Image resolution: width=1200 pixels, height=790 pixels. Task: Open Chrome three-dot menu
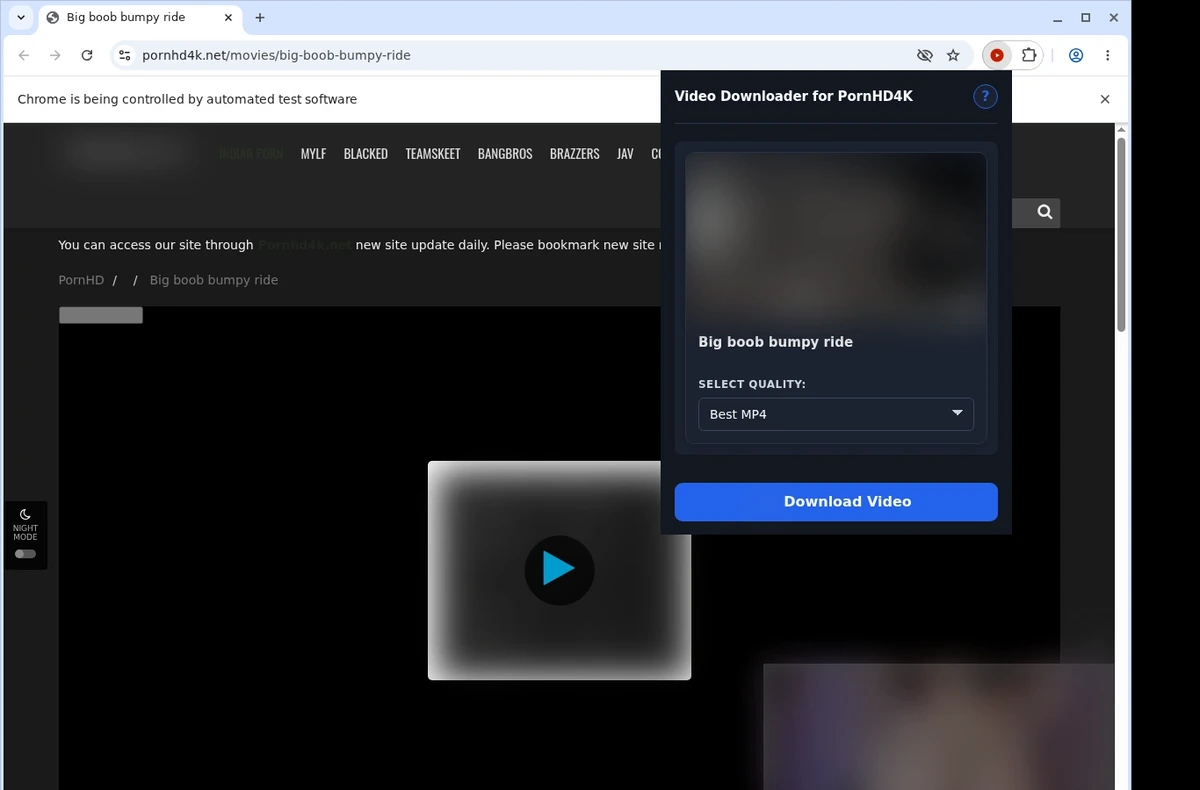(1107, 55)
